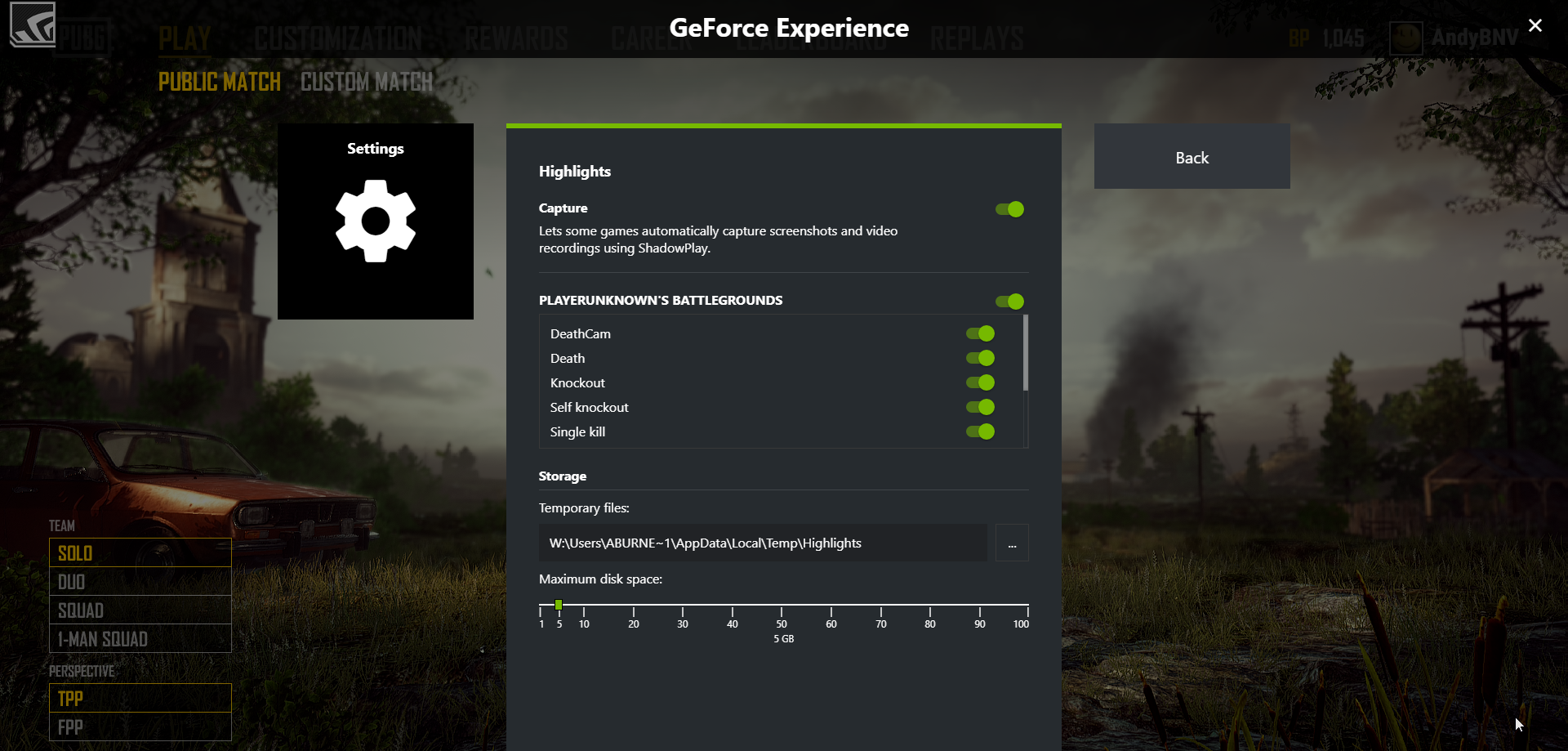The image size is (1568, 751).
Task: Select the Public Match tab
Action: [x=219, y=82]
